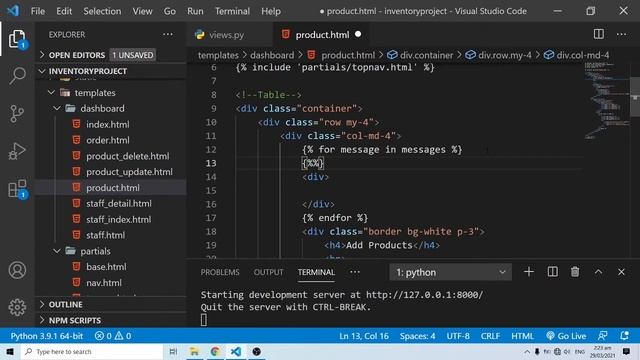Viewport: 640px width, 360px height.
Task: Open the Explorer view in activity bar
Action: pos(17,39)
